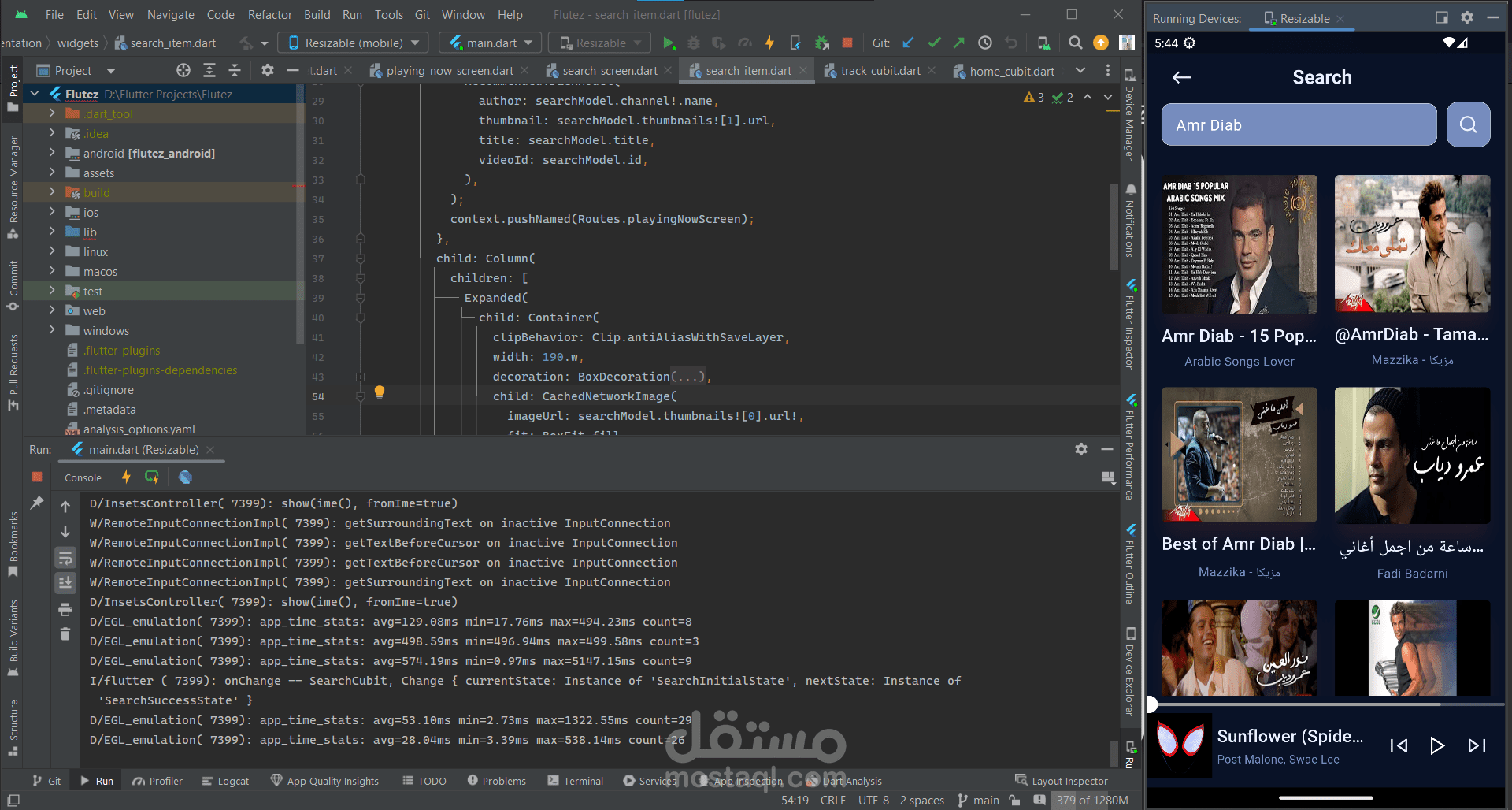
Task: Tap the search magnifier button in emulator
Action: pyautogui.click(x=1468, y=124)
